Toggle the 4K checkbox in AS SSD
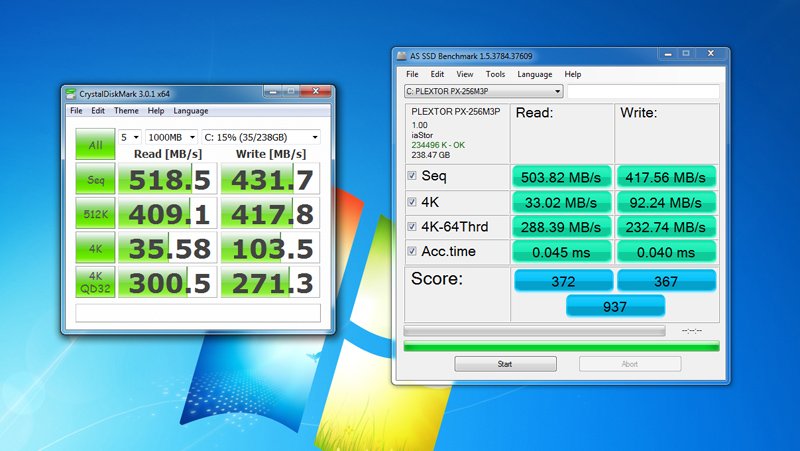This screenshot has height=451, width=800. pyautogui.click(x=413, y=201)
